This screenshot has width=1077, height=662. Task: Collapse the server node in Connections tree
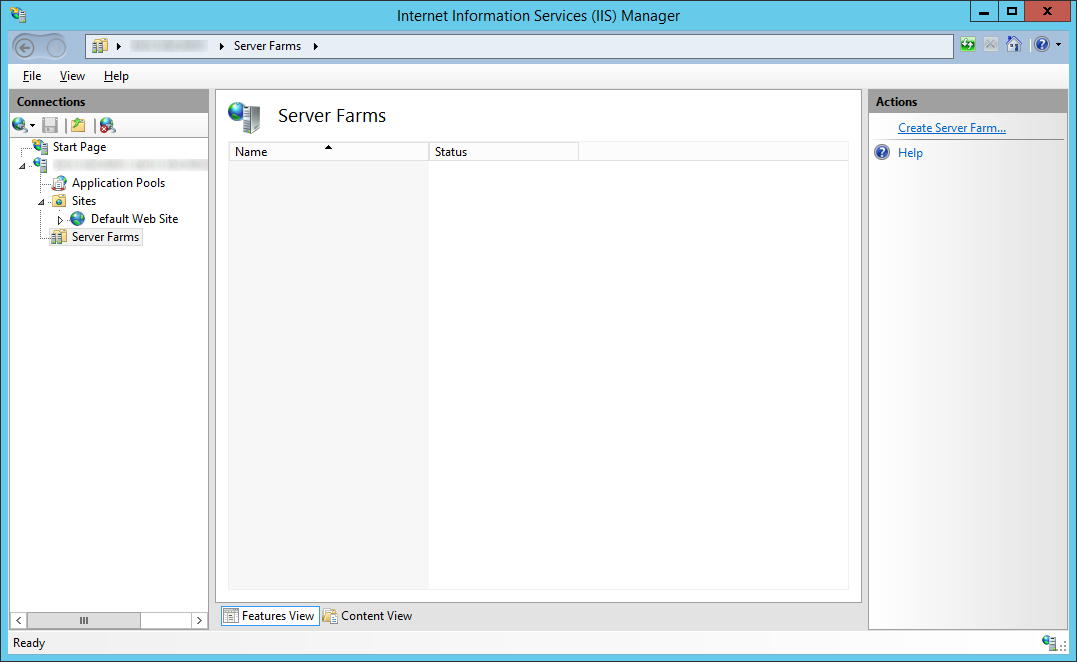(x=22, y=166)
